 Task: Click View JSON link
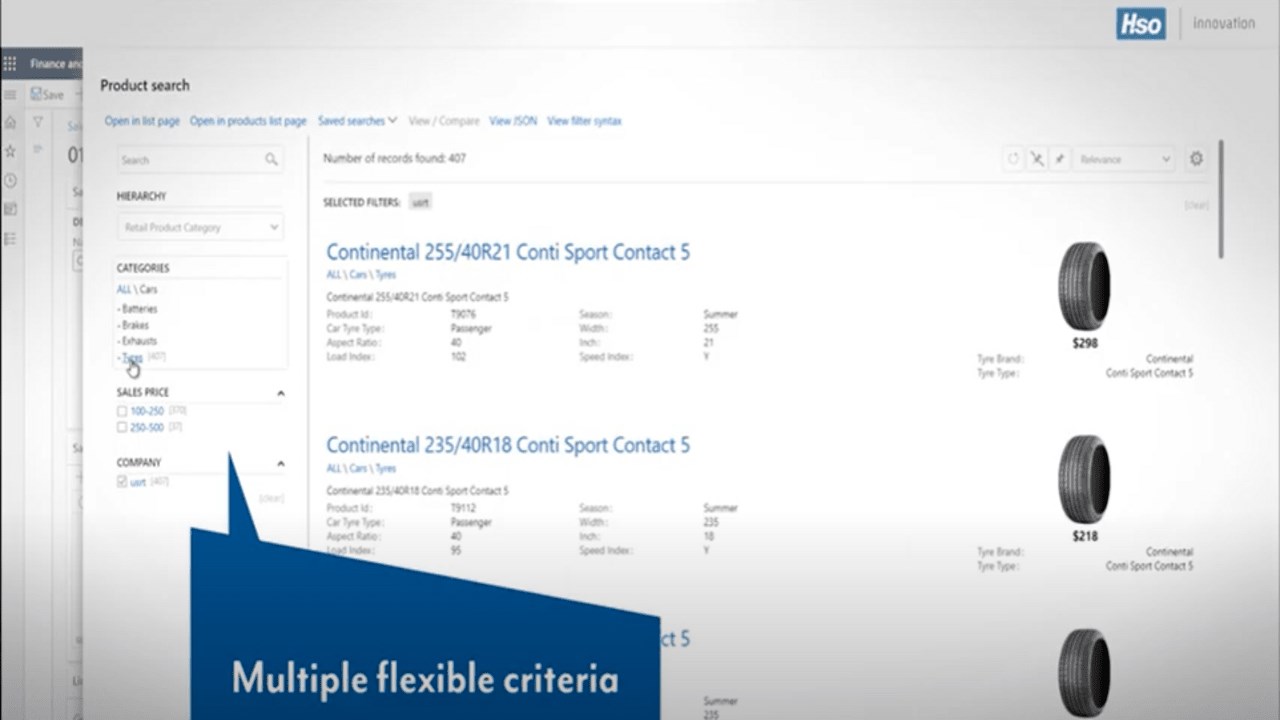pyautogui.click(x=513, y=121)
